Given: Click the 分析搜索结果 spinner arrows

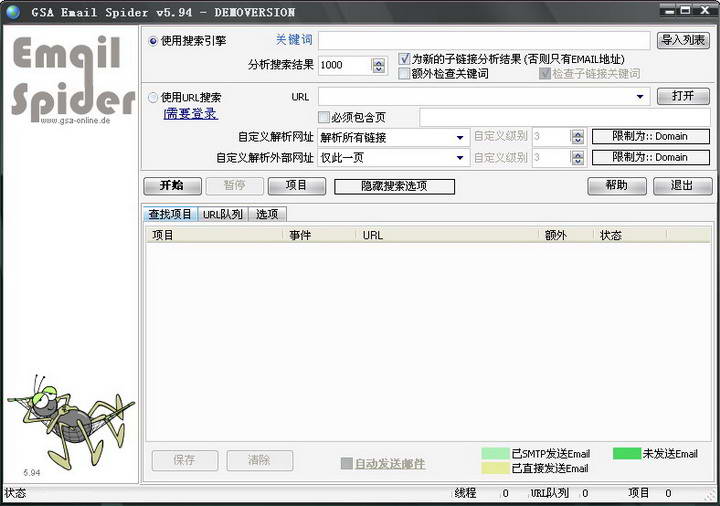Looking at the screenshot, I should click(x=379, y=65).
